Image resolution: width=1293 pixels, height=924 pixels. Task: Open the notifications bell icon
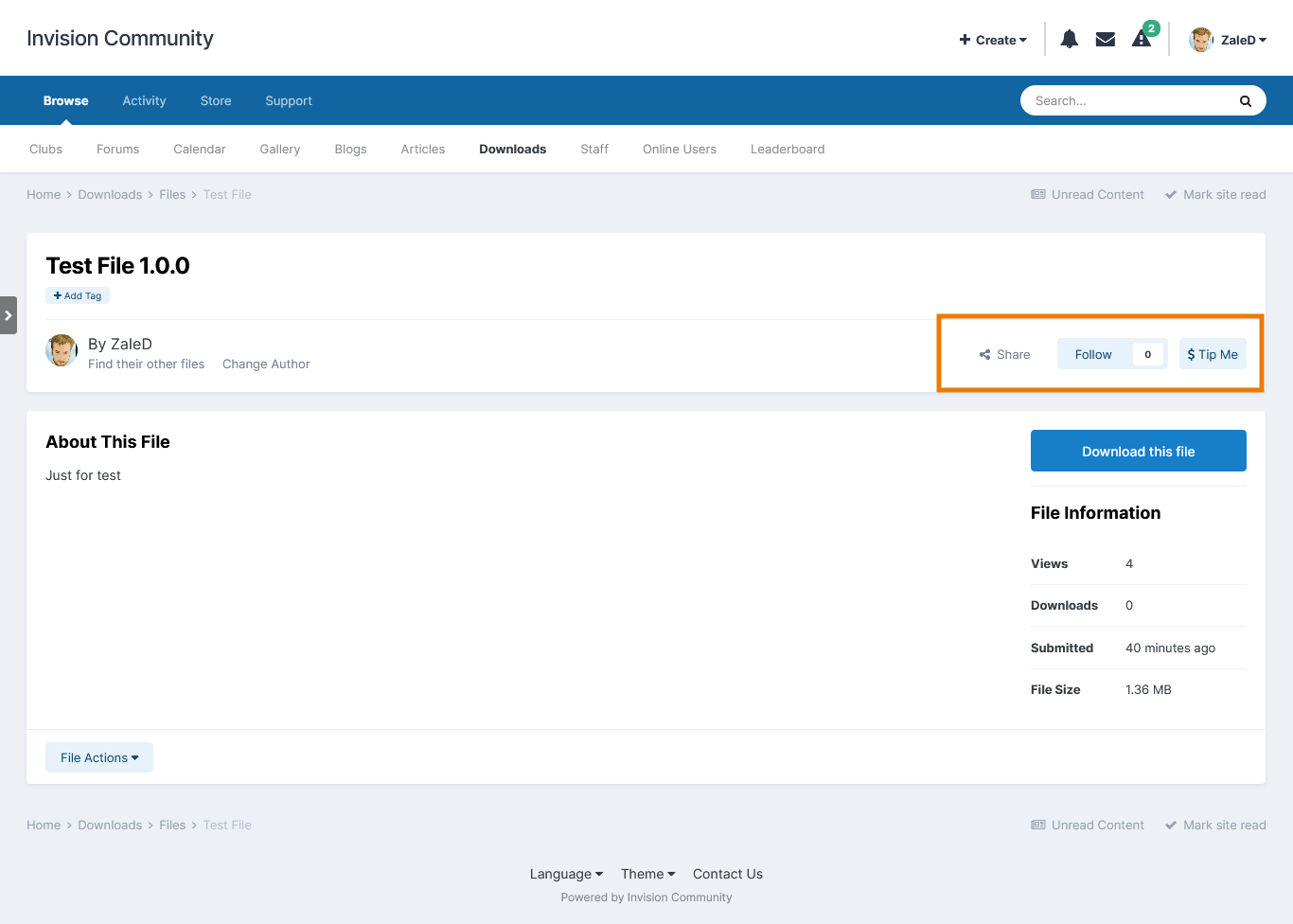coord(1070,40)
